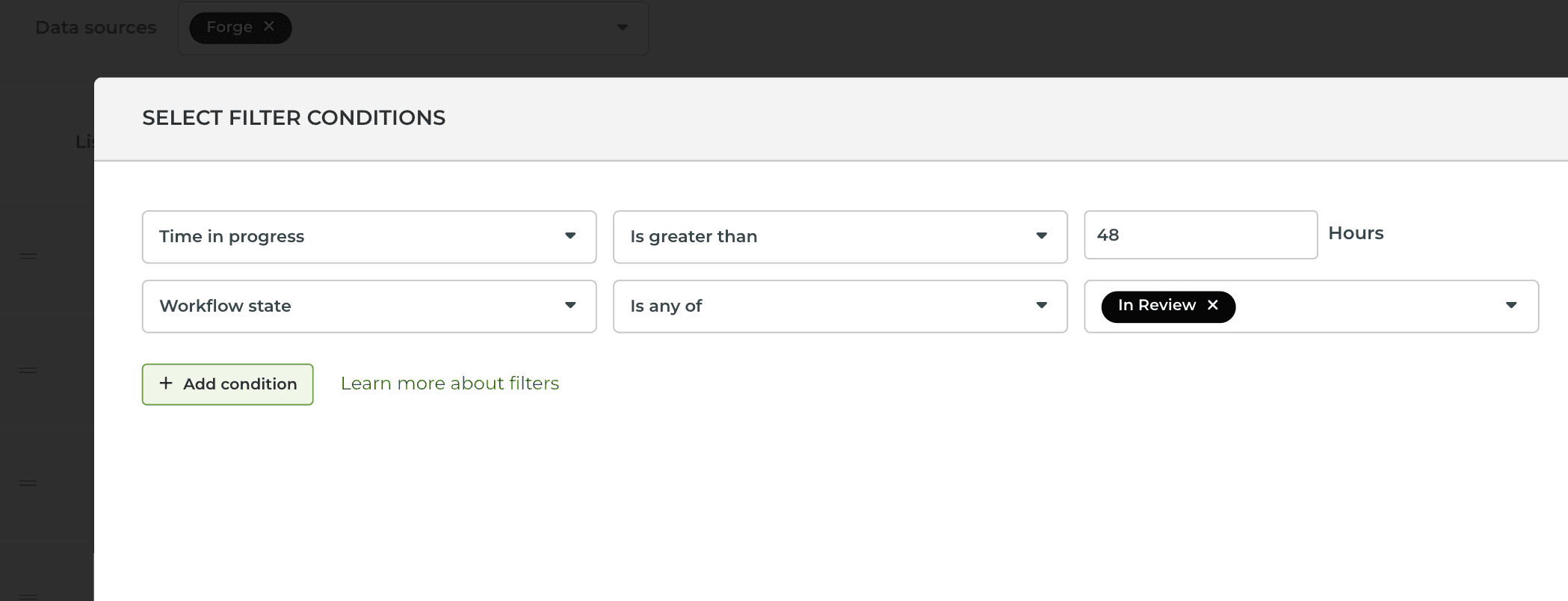Click the caret arrow in Is any of field

coord(1041,306)
